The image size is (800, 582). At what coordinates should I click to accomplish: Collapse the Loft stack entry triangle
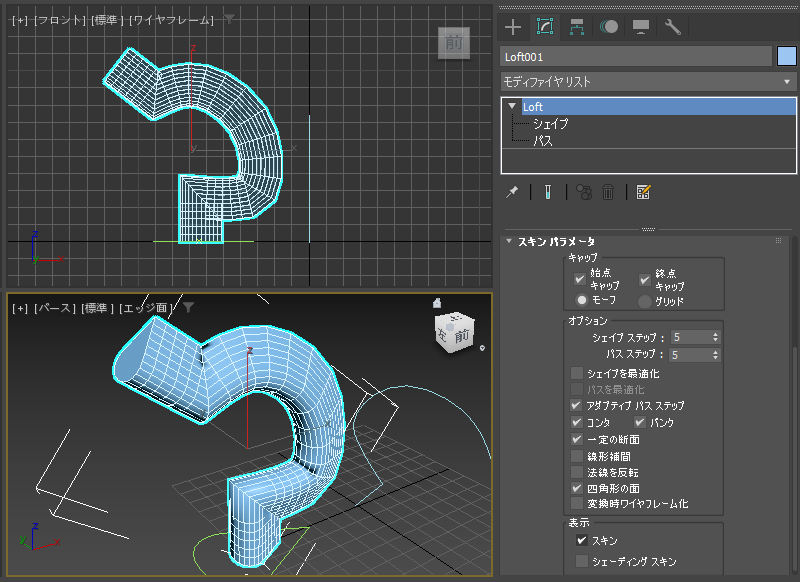tap(512, 106)
